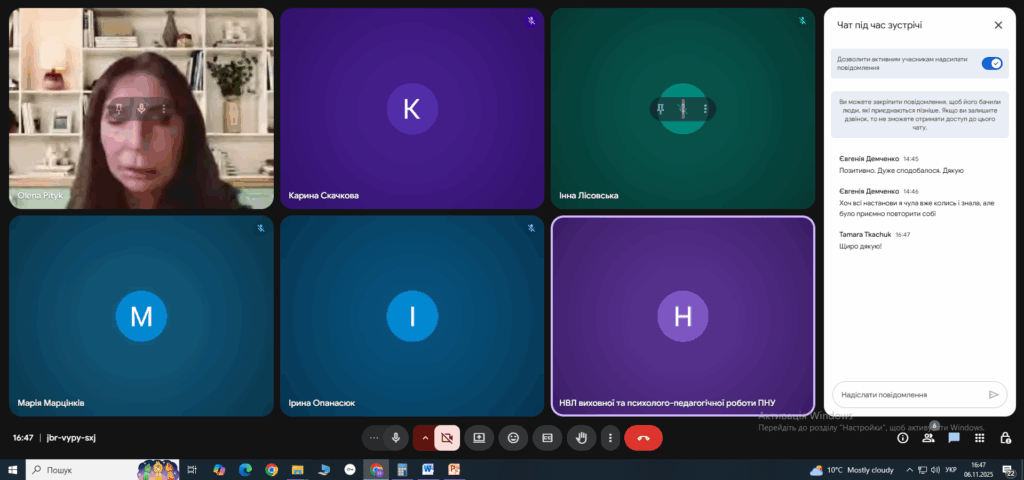1024x480 pixels.
Task: Show the participants list people icon
Action: click(928, 438)
